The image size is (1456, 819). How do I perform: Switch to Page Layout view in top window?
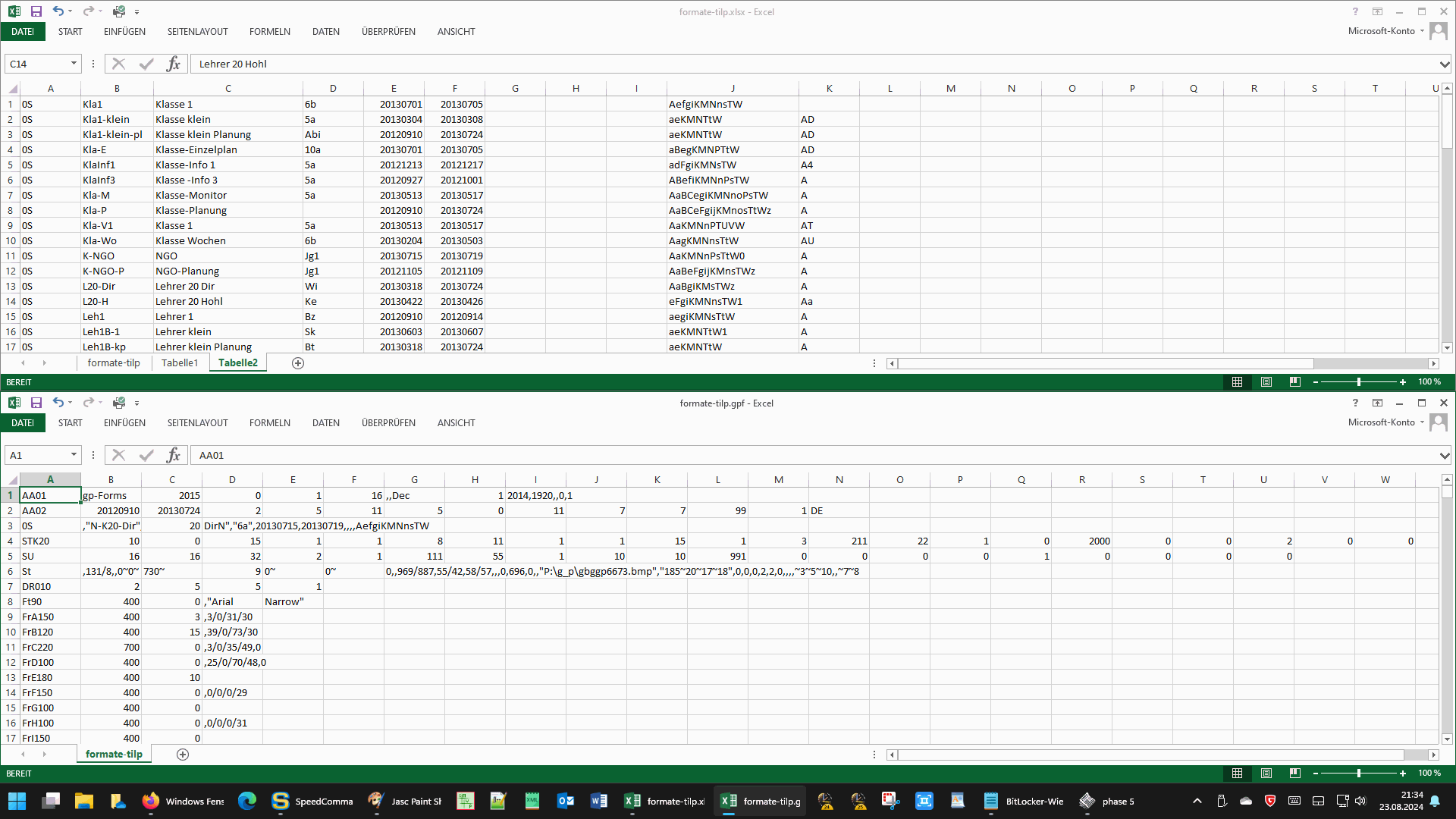tap(1266, 382)
